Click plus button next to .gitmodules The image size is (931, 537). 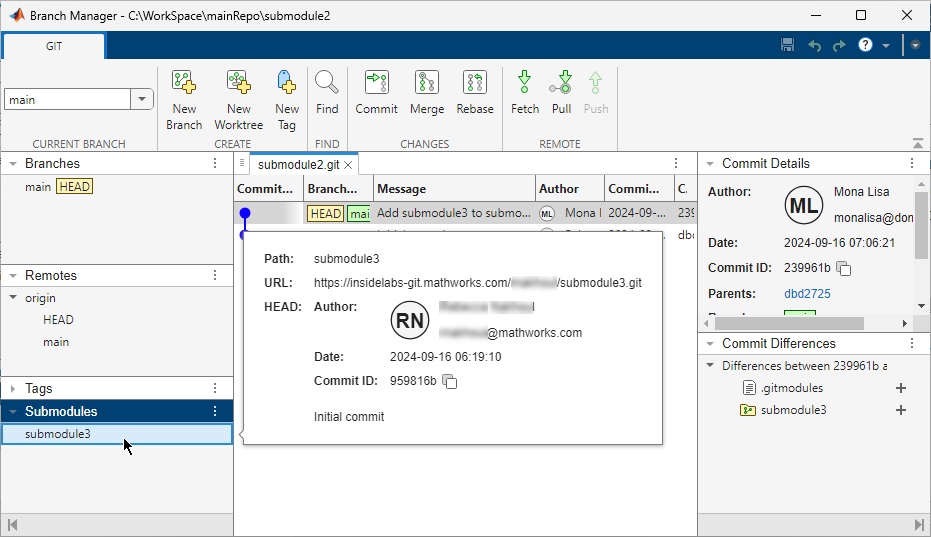[900, 388]
